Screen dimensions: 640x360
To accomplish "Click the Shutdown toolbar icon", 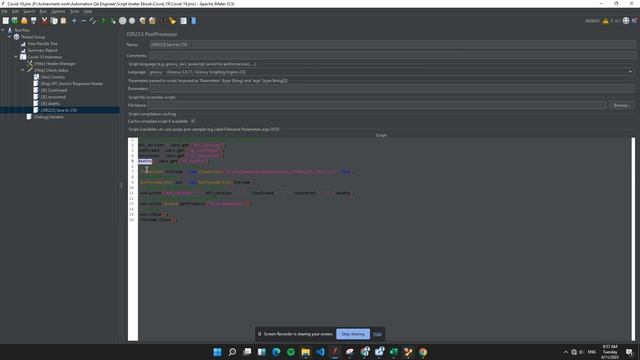I will (132, 21).
